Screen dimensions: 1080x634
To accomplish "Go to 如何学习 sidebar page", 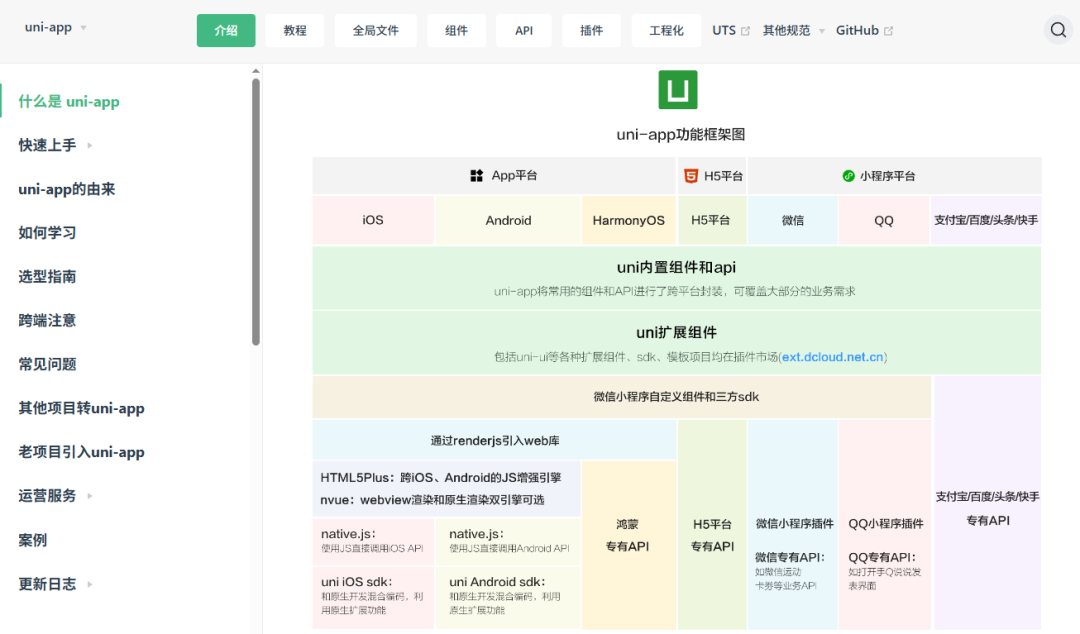I will click(x=48, y=233).
